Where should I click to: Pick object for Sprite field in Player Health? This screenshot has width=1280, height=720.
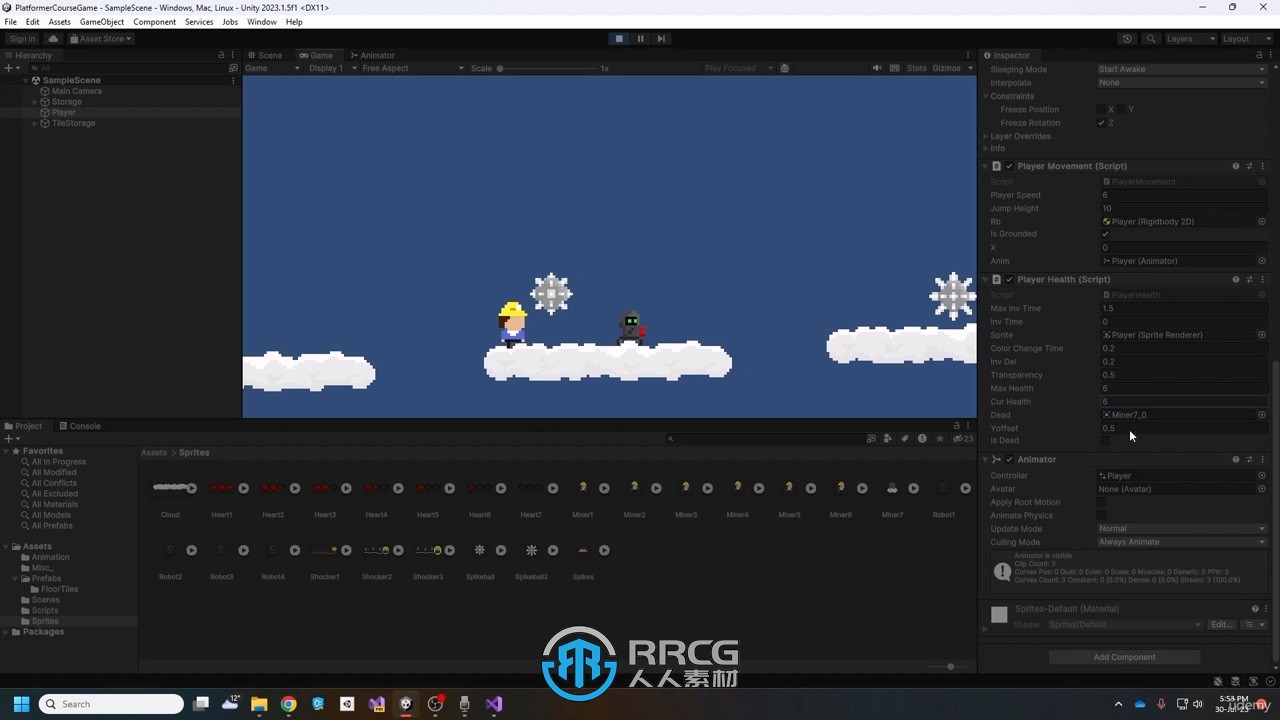(1262, 335)
